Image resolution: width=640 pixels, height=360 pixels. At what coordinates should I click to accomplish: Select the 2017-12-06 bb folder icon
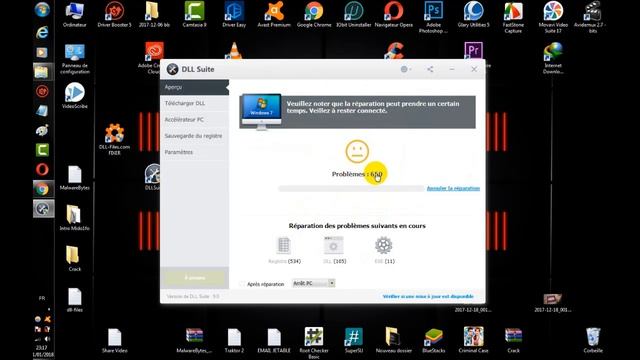154,15
